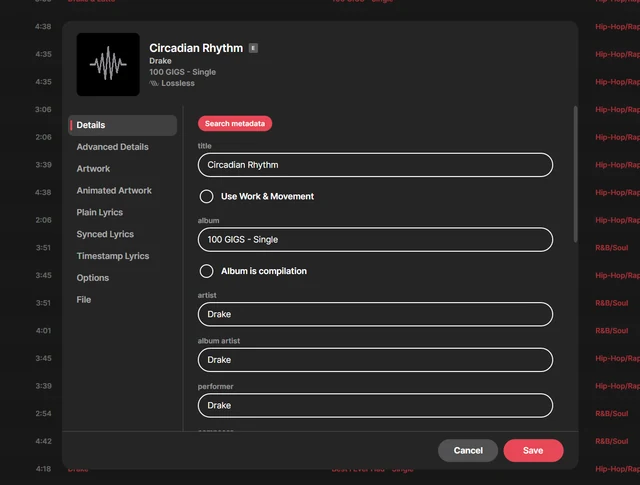The height and width of the screenshot is (485, 640).
Task: Open Plain Lyrics section
Action: coord(100,212)
